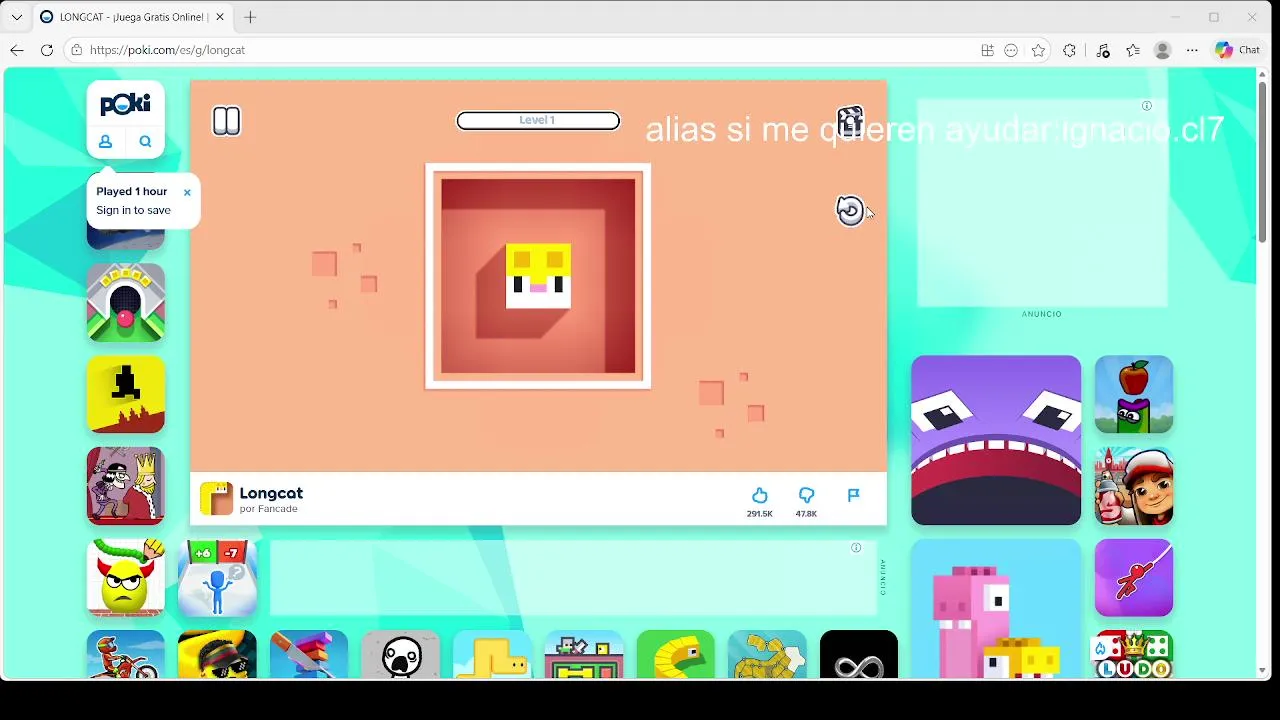Dislike the game with thumbs down
This screenshot has width=1280, height=720.
pos(806,495)
